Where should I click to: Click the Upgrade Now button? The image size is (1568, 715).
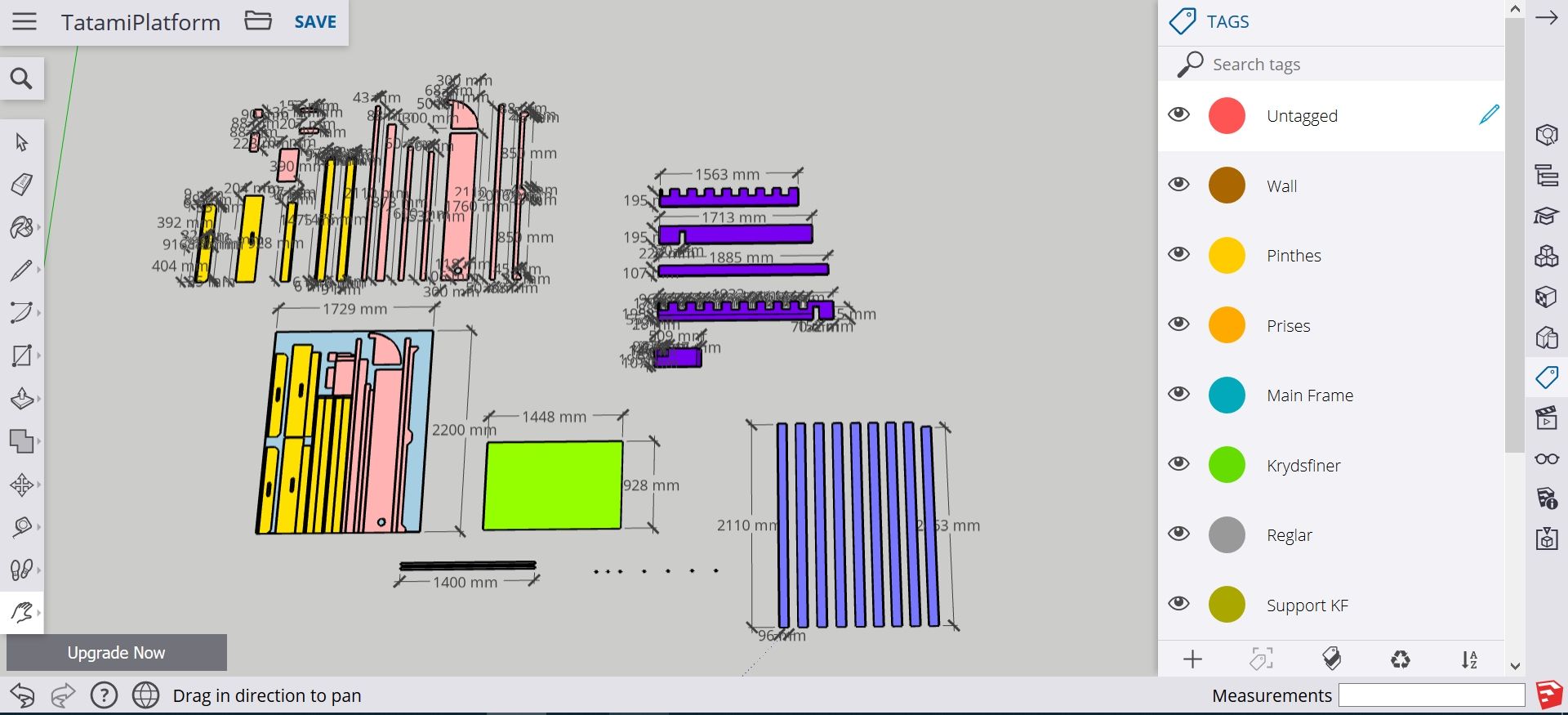pyautogui.click(x=116, y=653)
